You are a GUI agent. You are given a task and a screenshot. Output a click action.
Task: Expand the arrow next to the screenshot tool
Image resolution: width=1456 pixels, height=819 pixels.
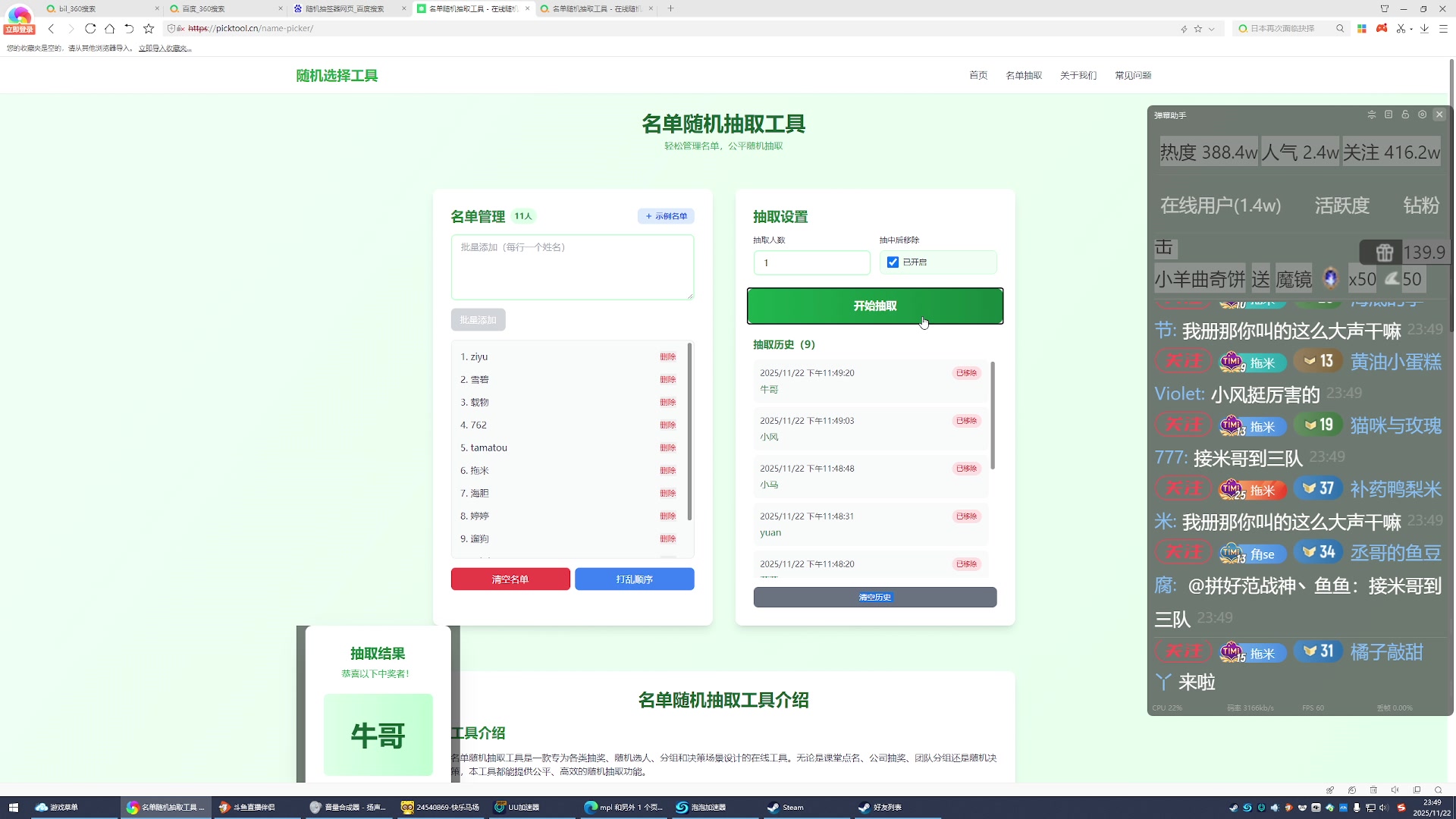[1411, 28]
